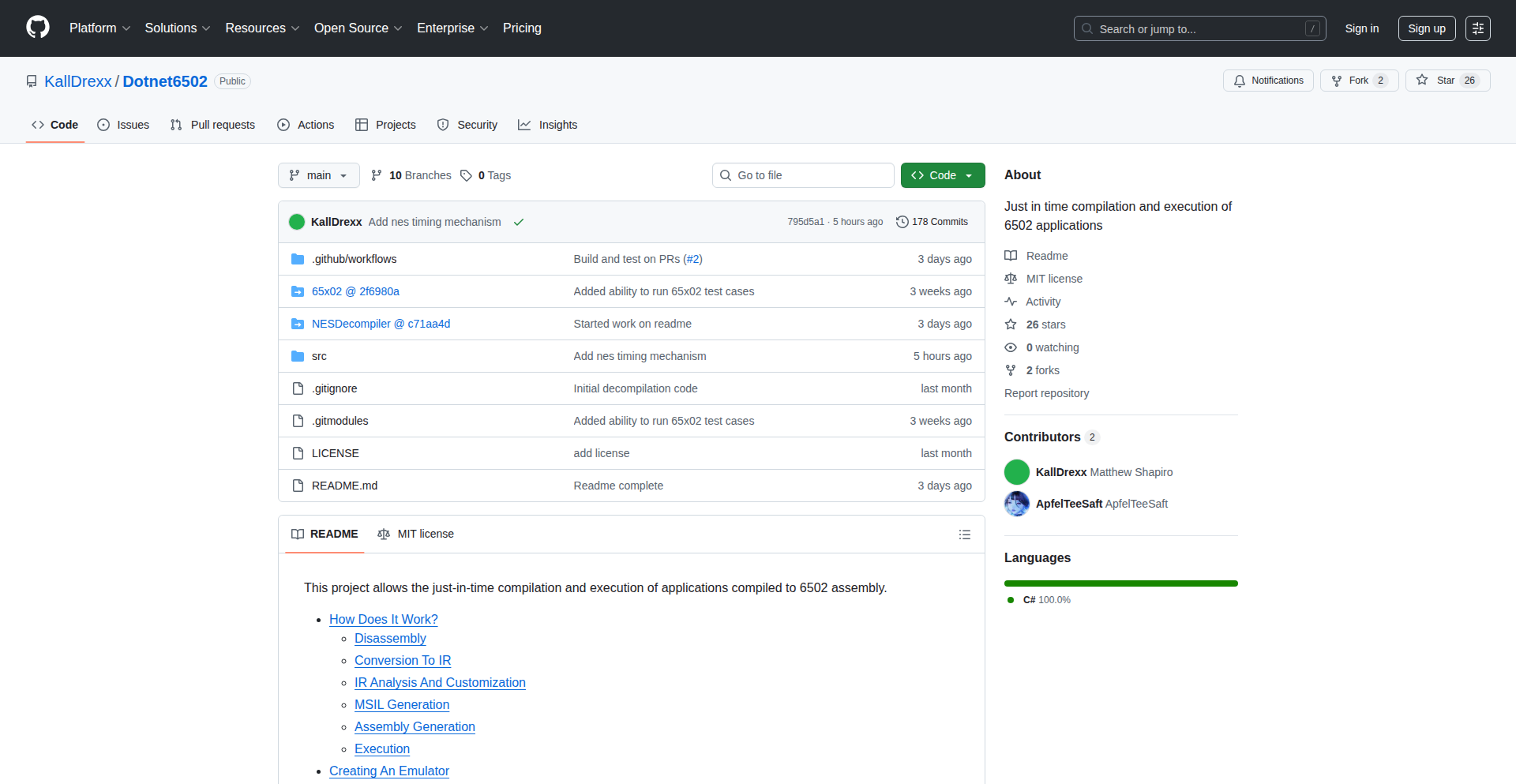
Task: Click the README outline list icon
Action: point(964,535)
